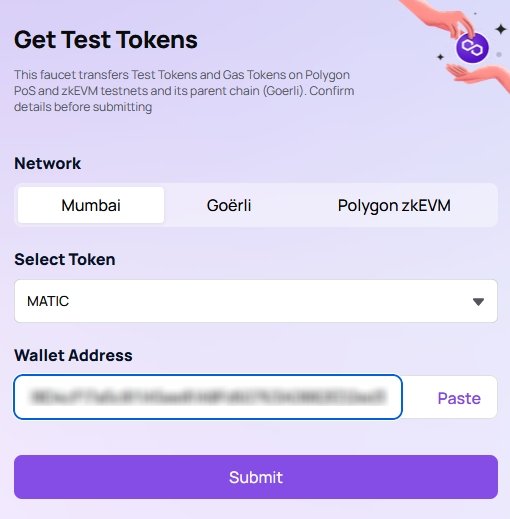Image resolution: width=510 pixels, height=519 pixels.
Task: Click the faucet description paragraph
Action: point(184,91)
